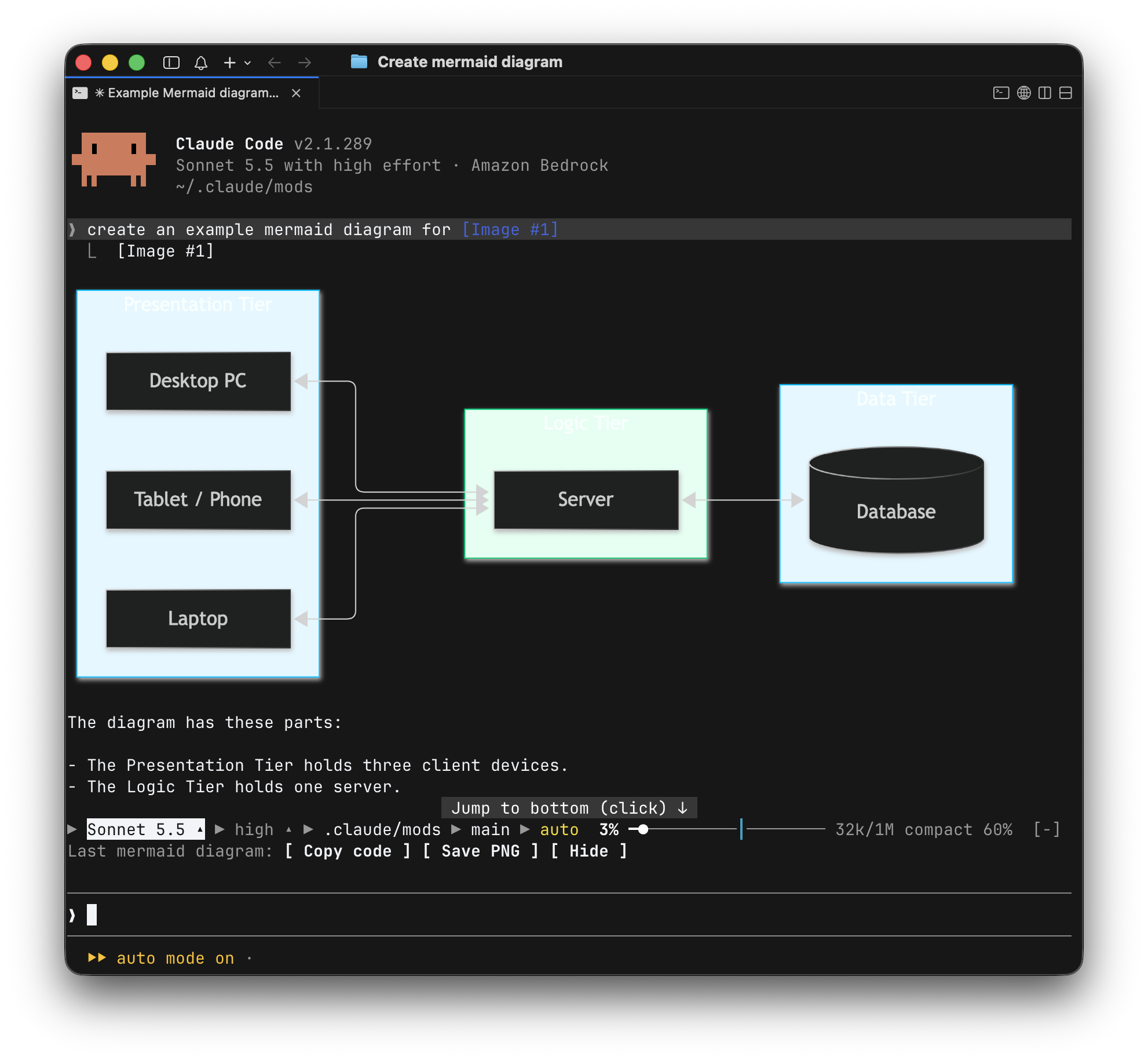The image size is (1148, 1061).
Task: Click the main branch segment
Action: pos(490,829)
